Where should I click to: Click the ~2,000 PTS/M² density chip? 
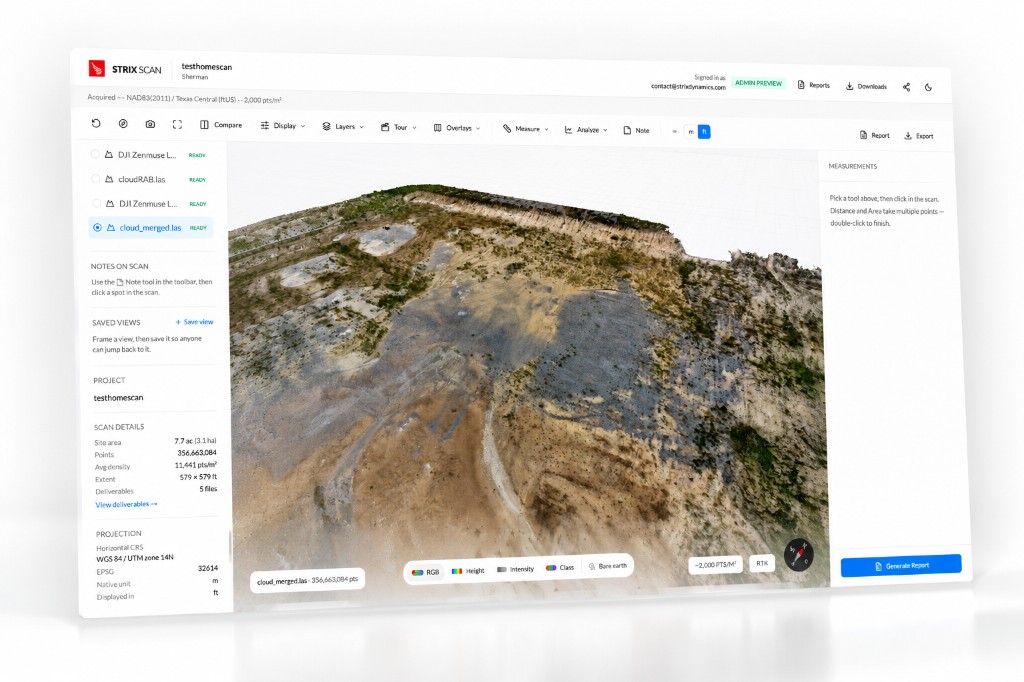pyautogui.click(x=715, y=564)
